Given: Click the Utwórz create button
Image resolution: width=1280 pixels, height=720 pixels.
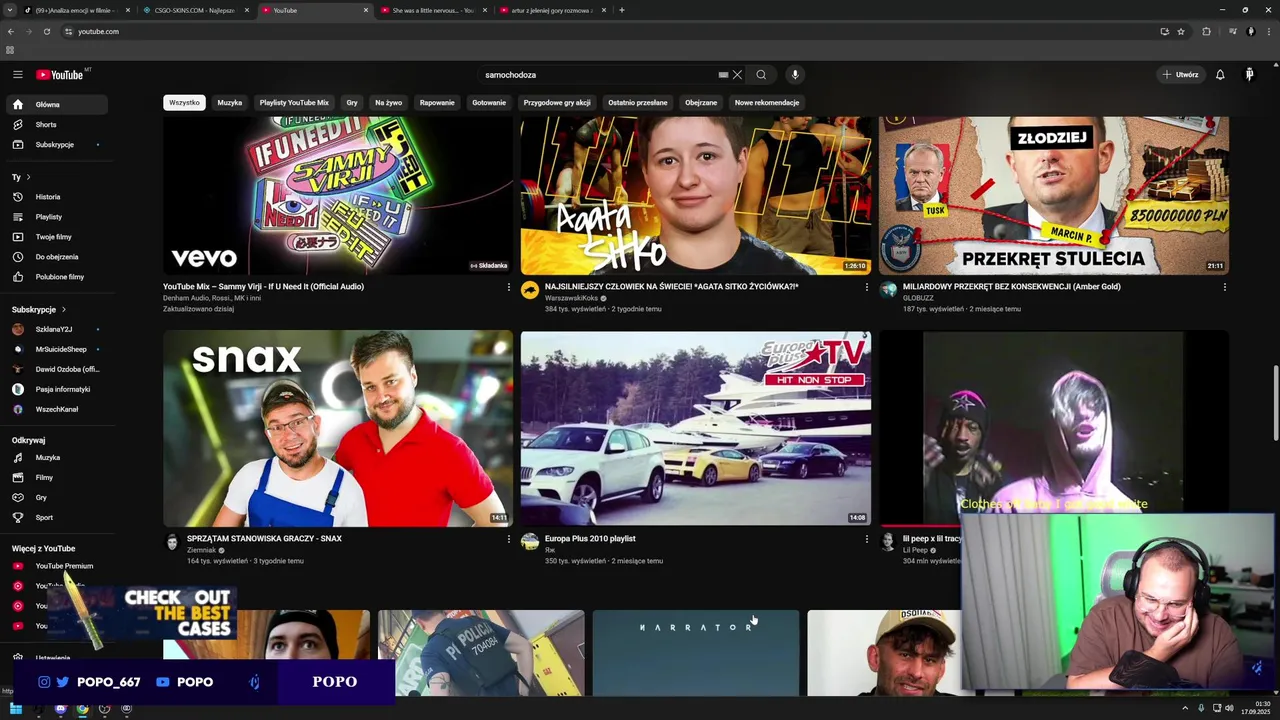Looking at the screenshot, I should pos(1180,75).
